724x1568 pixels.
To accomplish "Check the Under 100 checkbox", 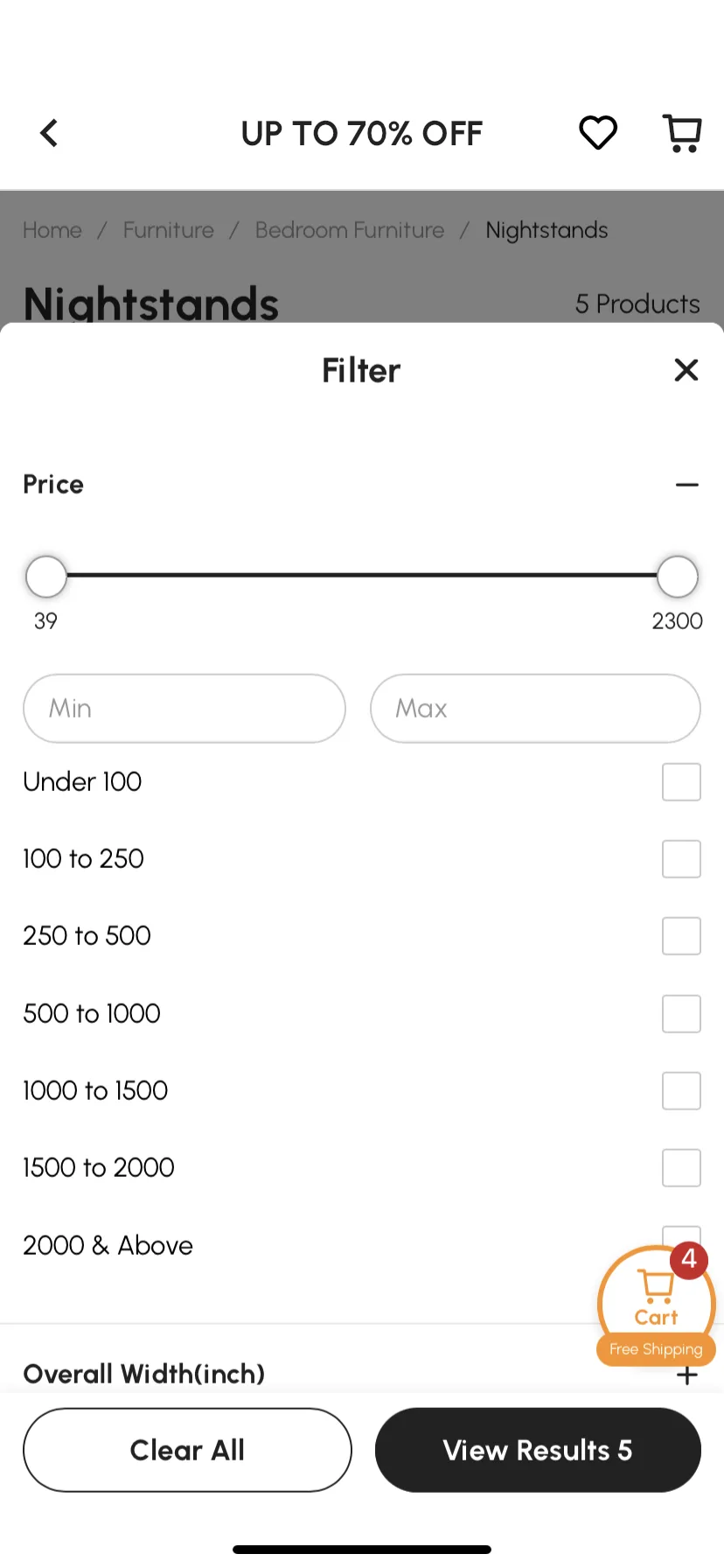I will point(681,782).
